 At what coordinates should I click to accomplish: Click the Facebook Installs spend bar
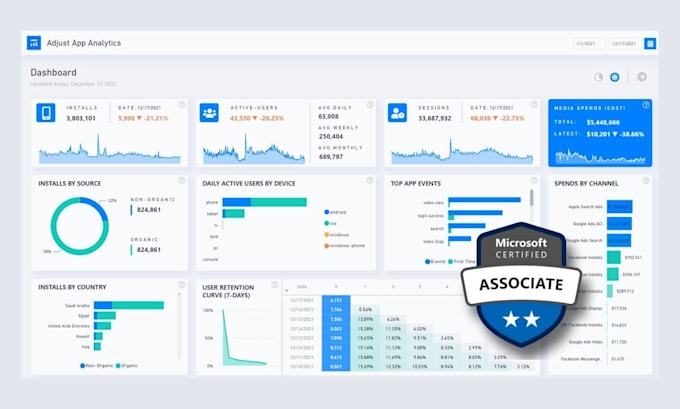click(x=614, y=257)
